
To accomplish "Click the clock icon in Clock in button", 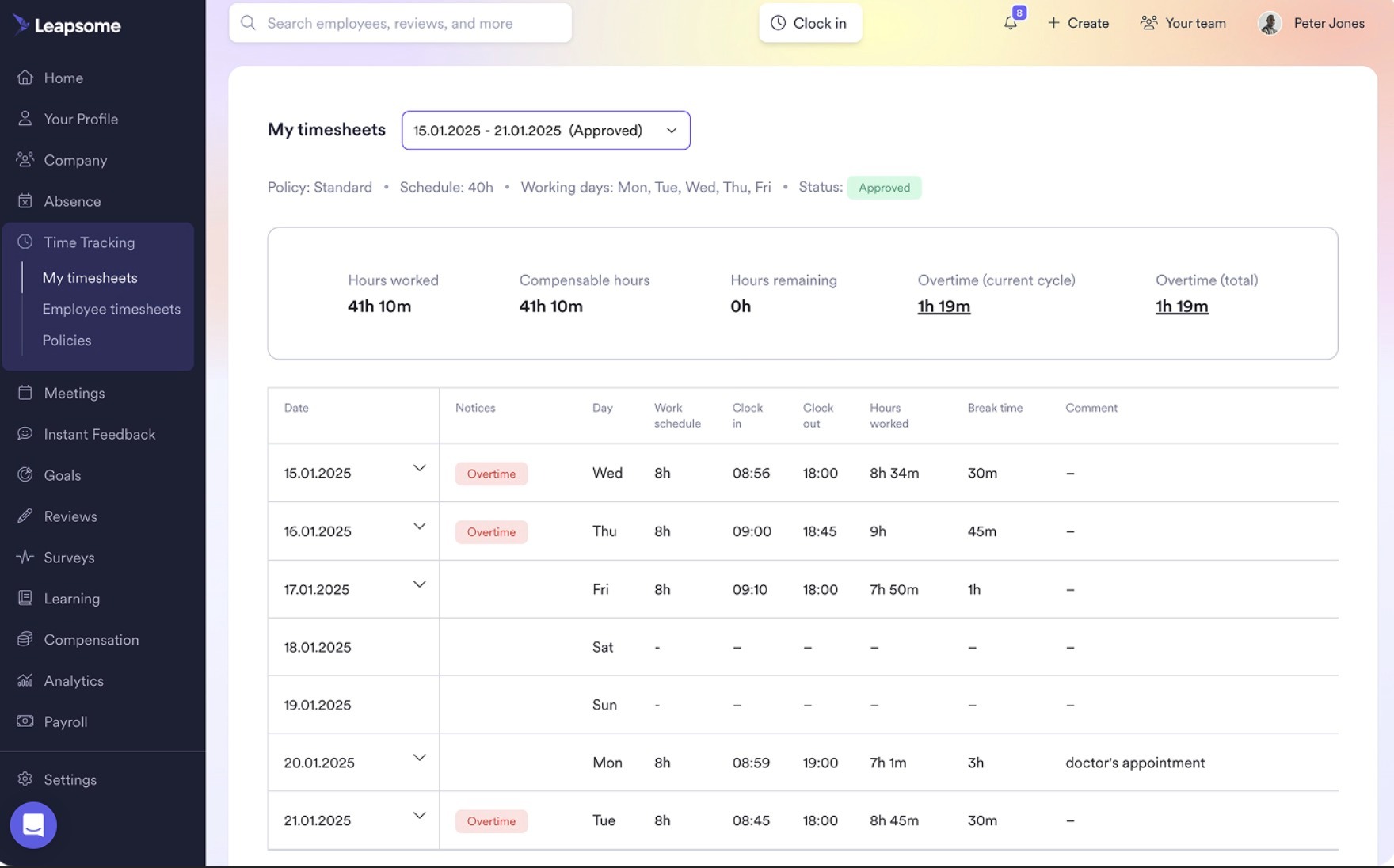I will (779, 23).
